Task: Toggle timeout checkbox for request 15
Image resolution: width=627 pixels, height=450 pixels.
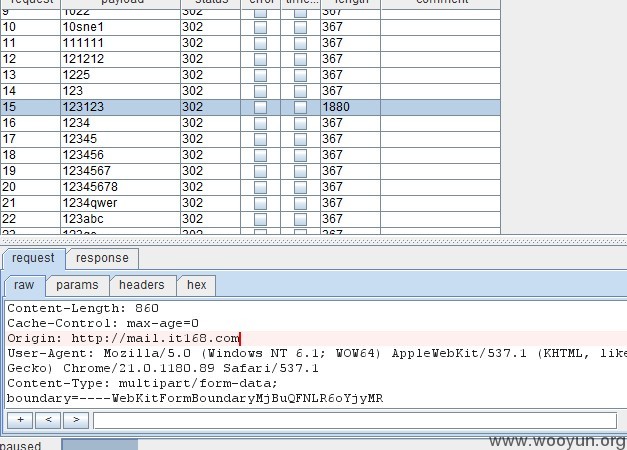Action: [300, 107]
